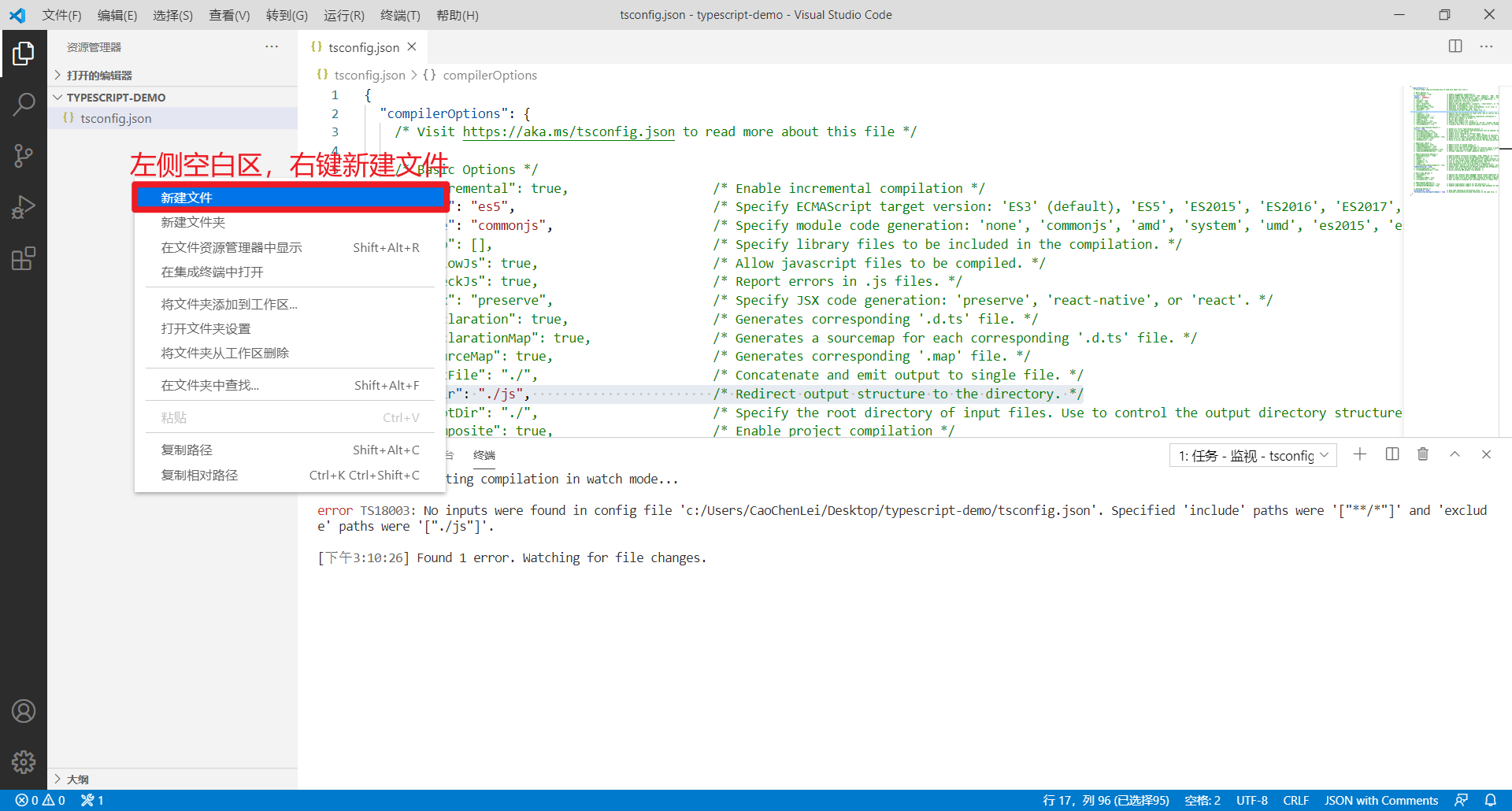Switch to the 终端 panel tab
This screenshot has width=1512, height=811.
(x=484, y=455)
